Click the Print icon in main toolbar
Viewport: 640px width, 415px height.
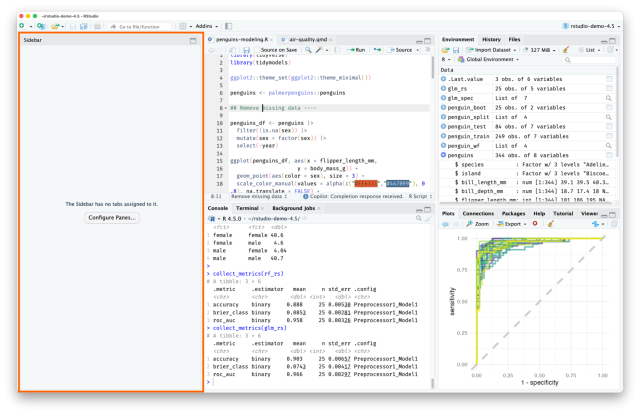[97, 26]
